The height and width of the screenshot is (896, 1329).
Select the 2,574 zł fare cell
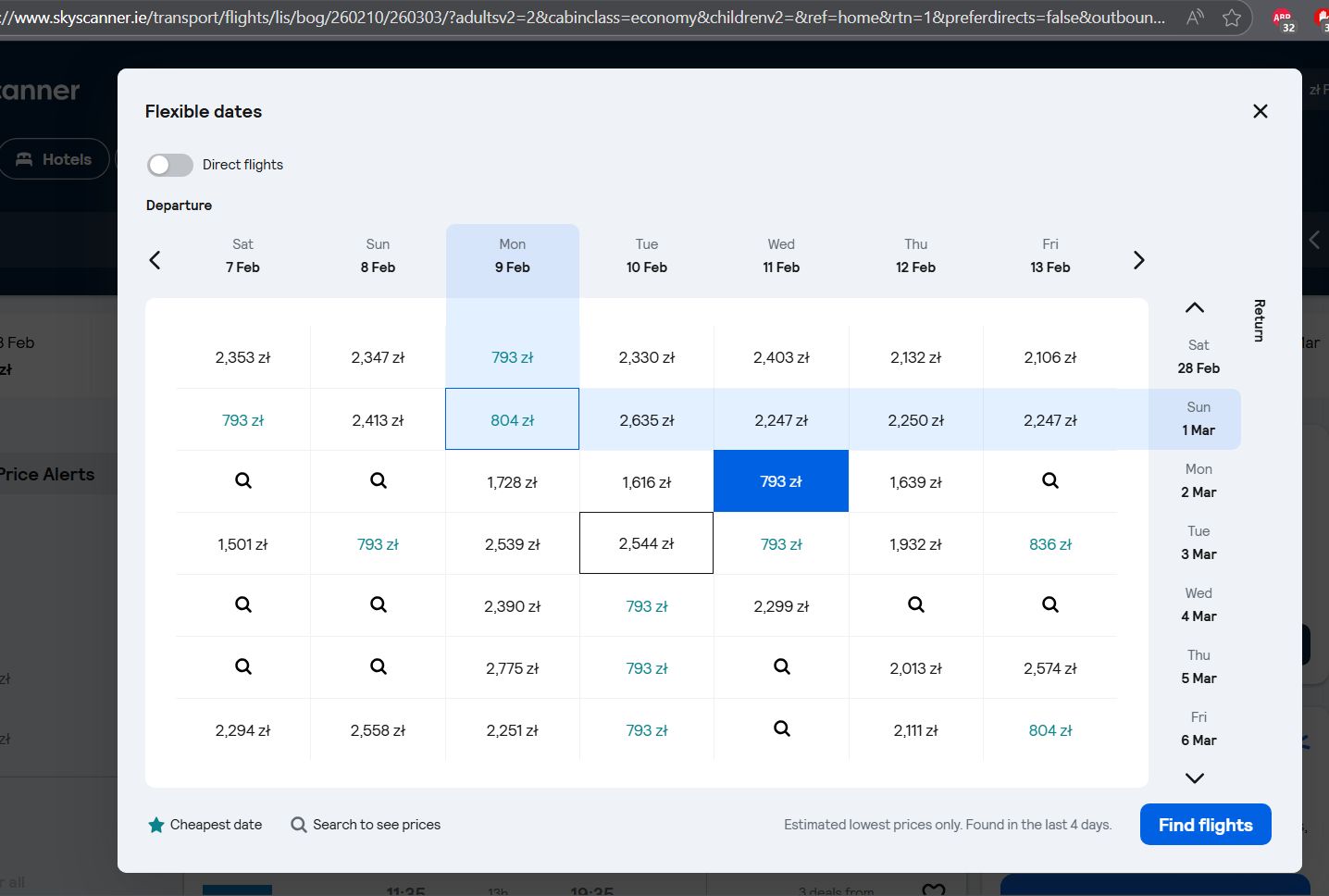click(x=1050, y=668)
